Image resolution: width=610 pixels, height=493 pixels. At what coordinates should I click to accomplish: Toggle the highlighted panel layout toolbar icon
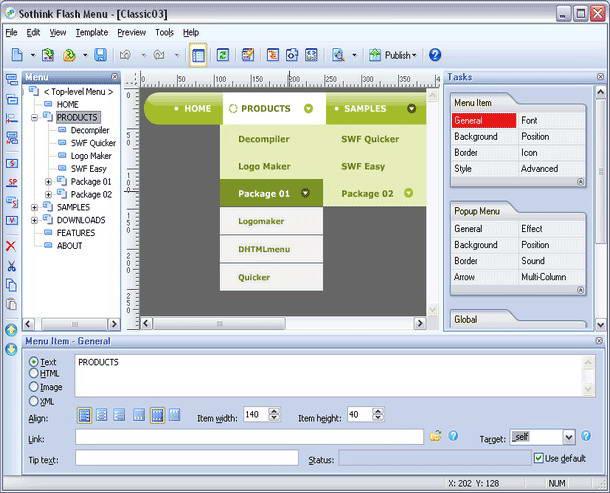click(198, 55)
